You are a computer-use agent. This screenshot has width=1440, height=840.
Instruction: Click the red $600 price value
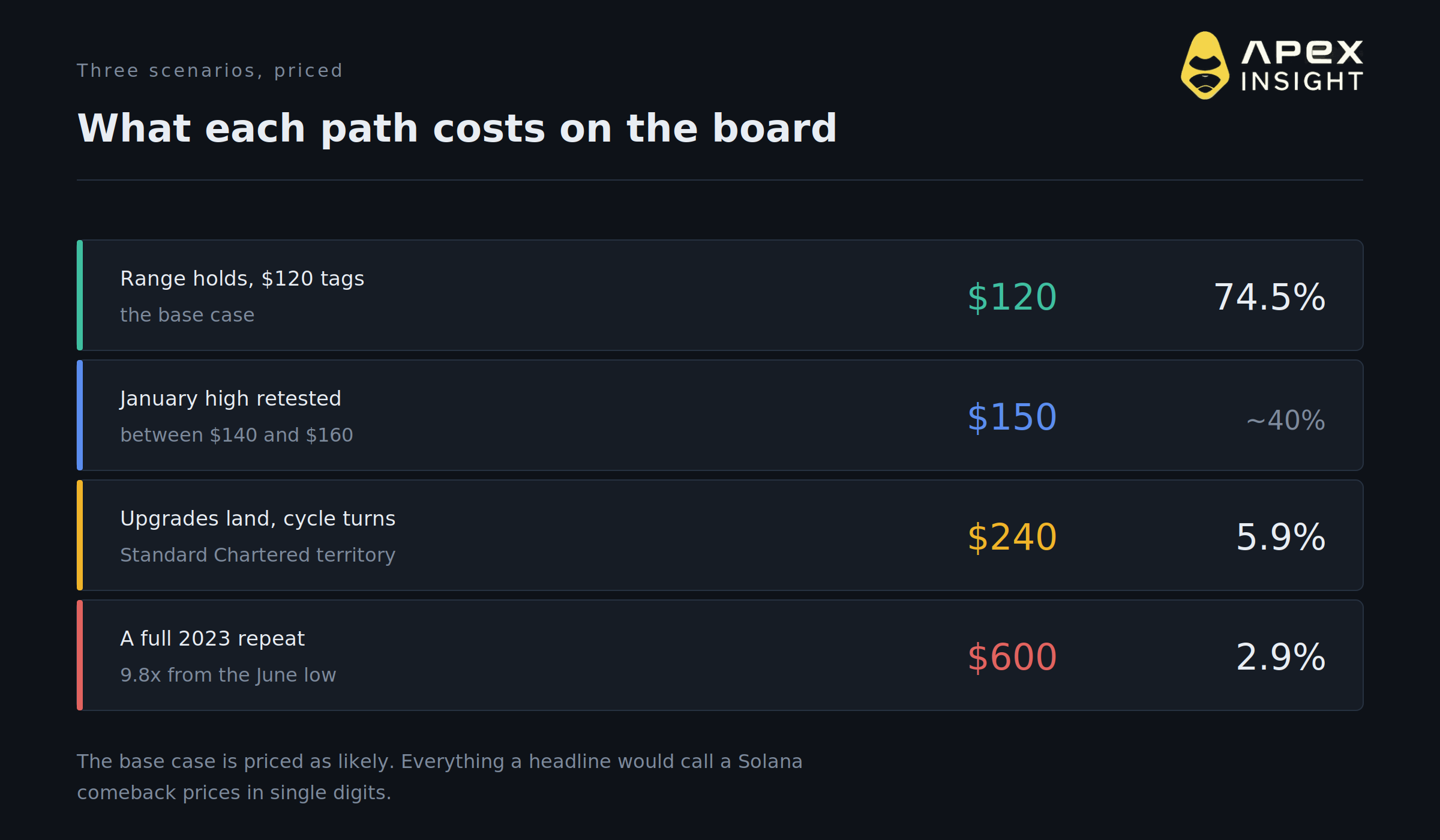coord(1012,657)
